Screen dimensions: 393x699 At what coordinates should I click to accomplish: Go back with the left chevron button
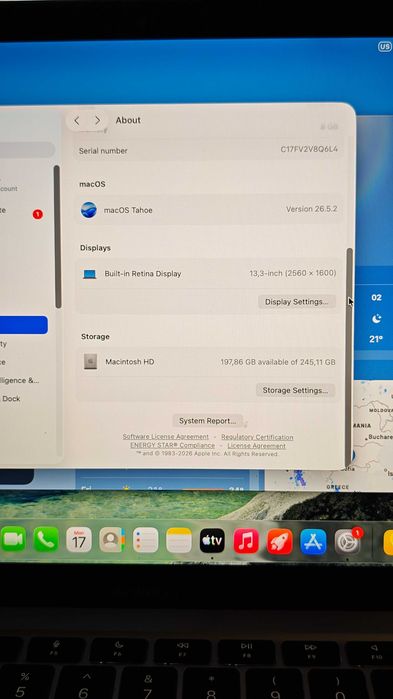click(77, 120)
